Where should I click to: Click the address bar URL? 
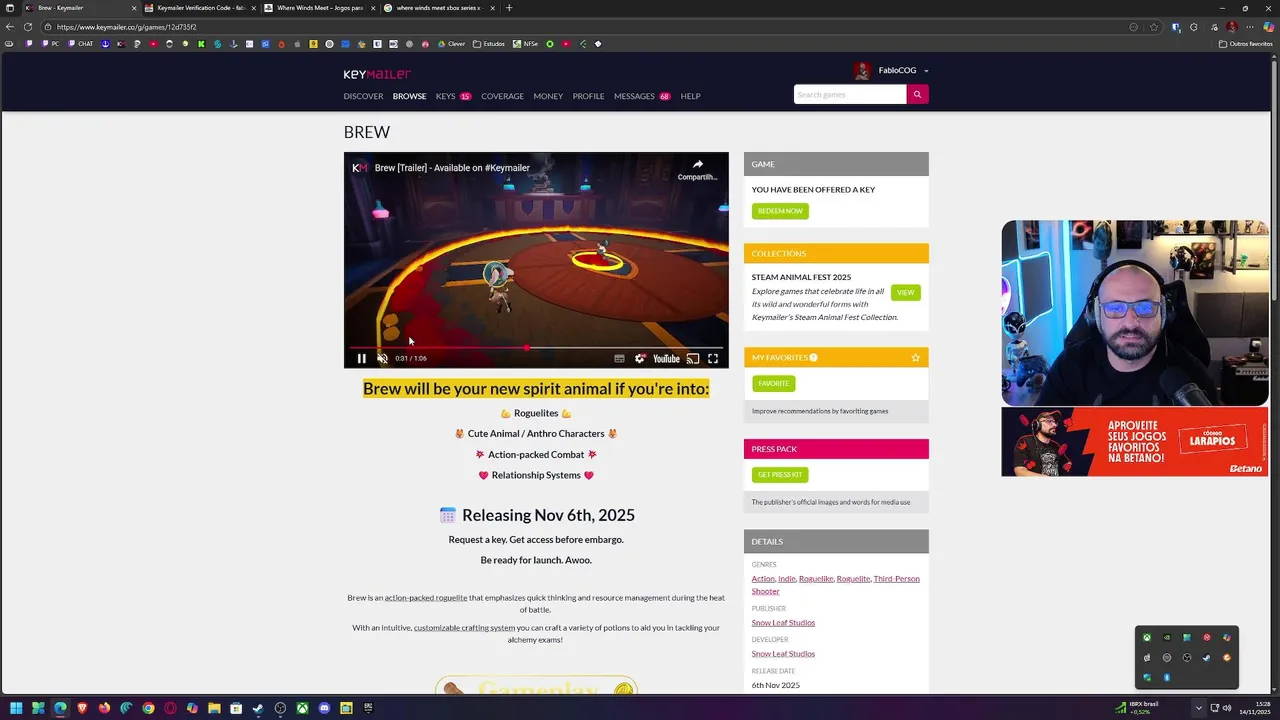126,27
